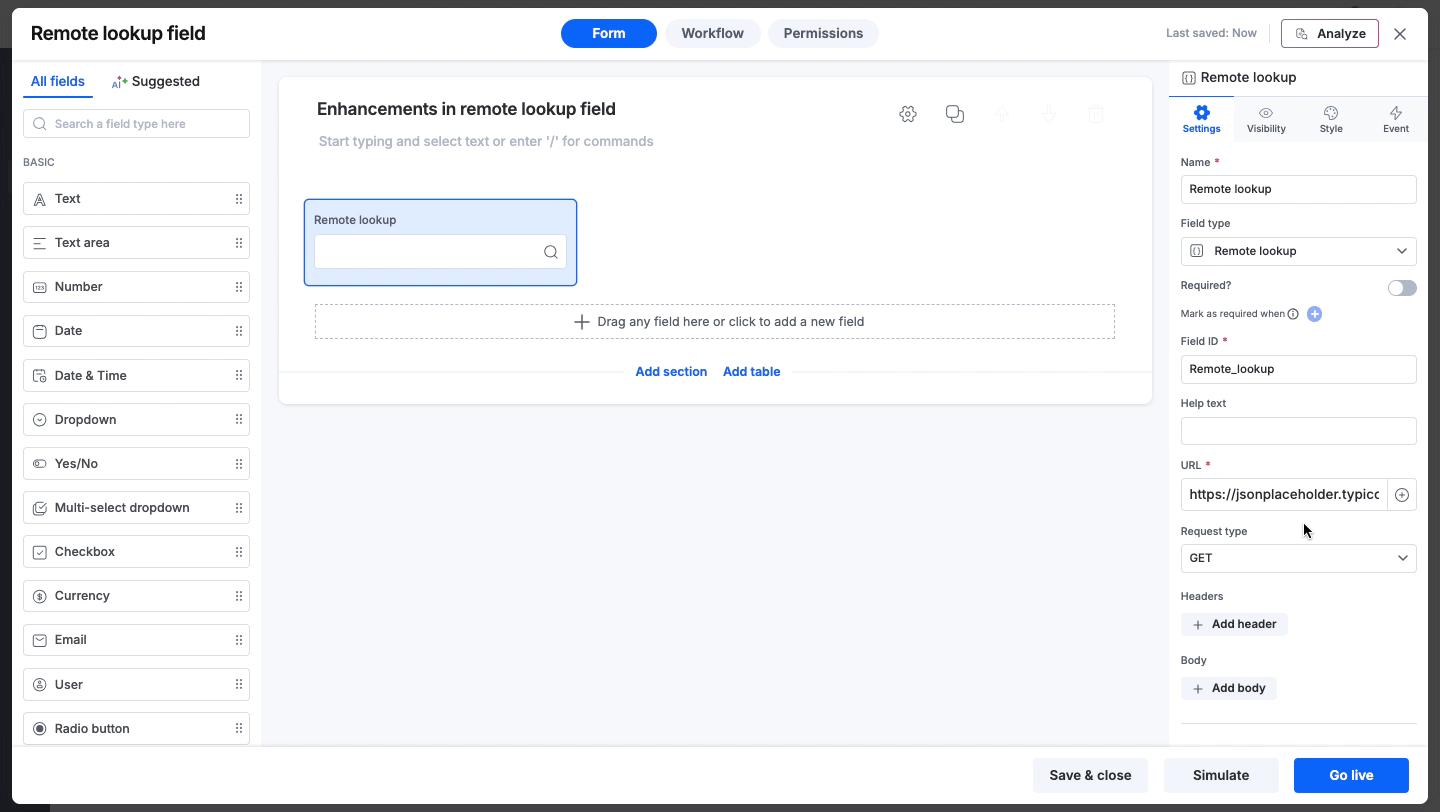Click the field type search box
This screenshot has height=812, width=1440.
[x=136, y=124]
